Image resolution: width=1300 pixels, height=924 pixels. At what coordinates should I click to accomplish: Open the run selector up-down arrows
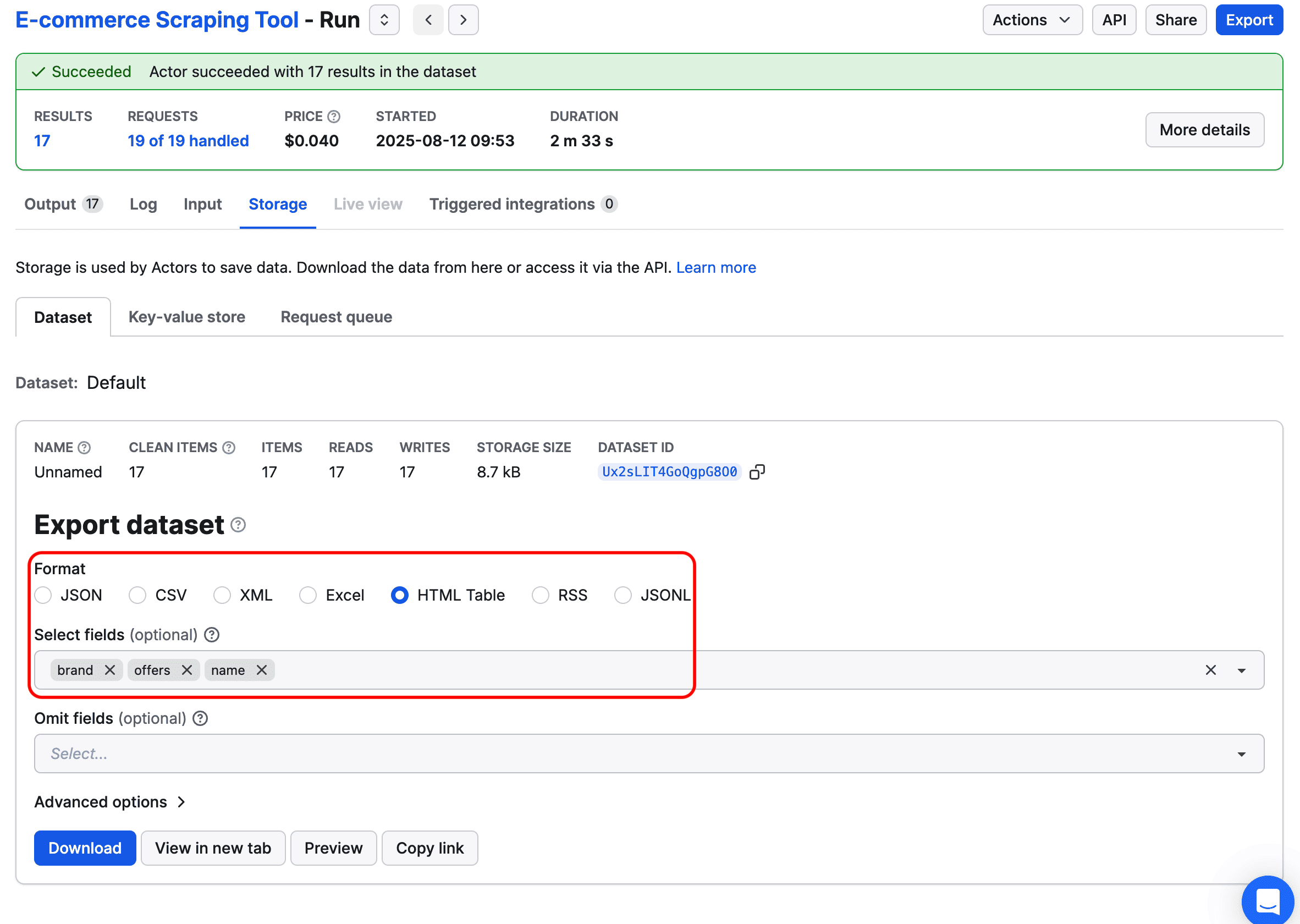point(384,20)
